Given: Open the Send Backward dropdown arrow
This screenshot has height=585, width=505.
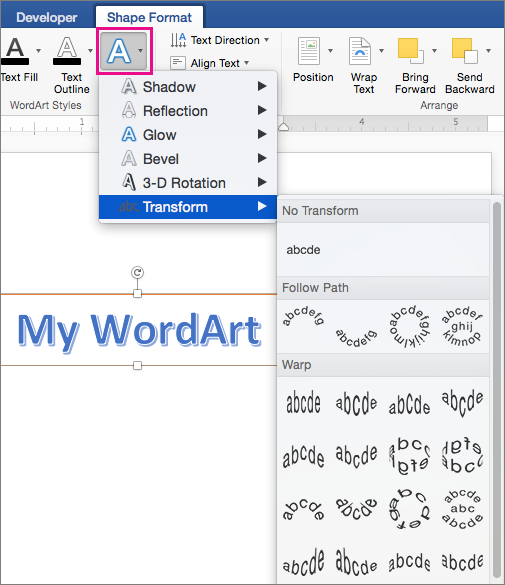Looking at the screenshot, I should click(x=488, y=50).
